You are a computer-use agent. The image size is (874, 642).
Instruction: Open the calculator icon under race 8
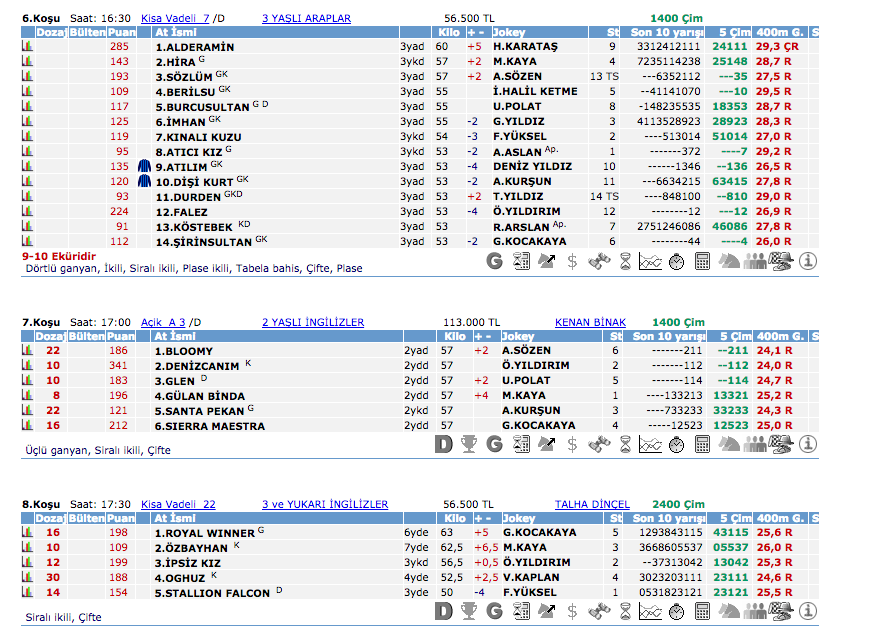703,610
